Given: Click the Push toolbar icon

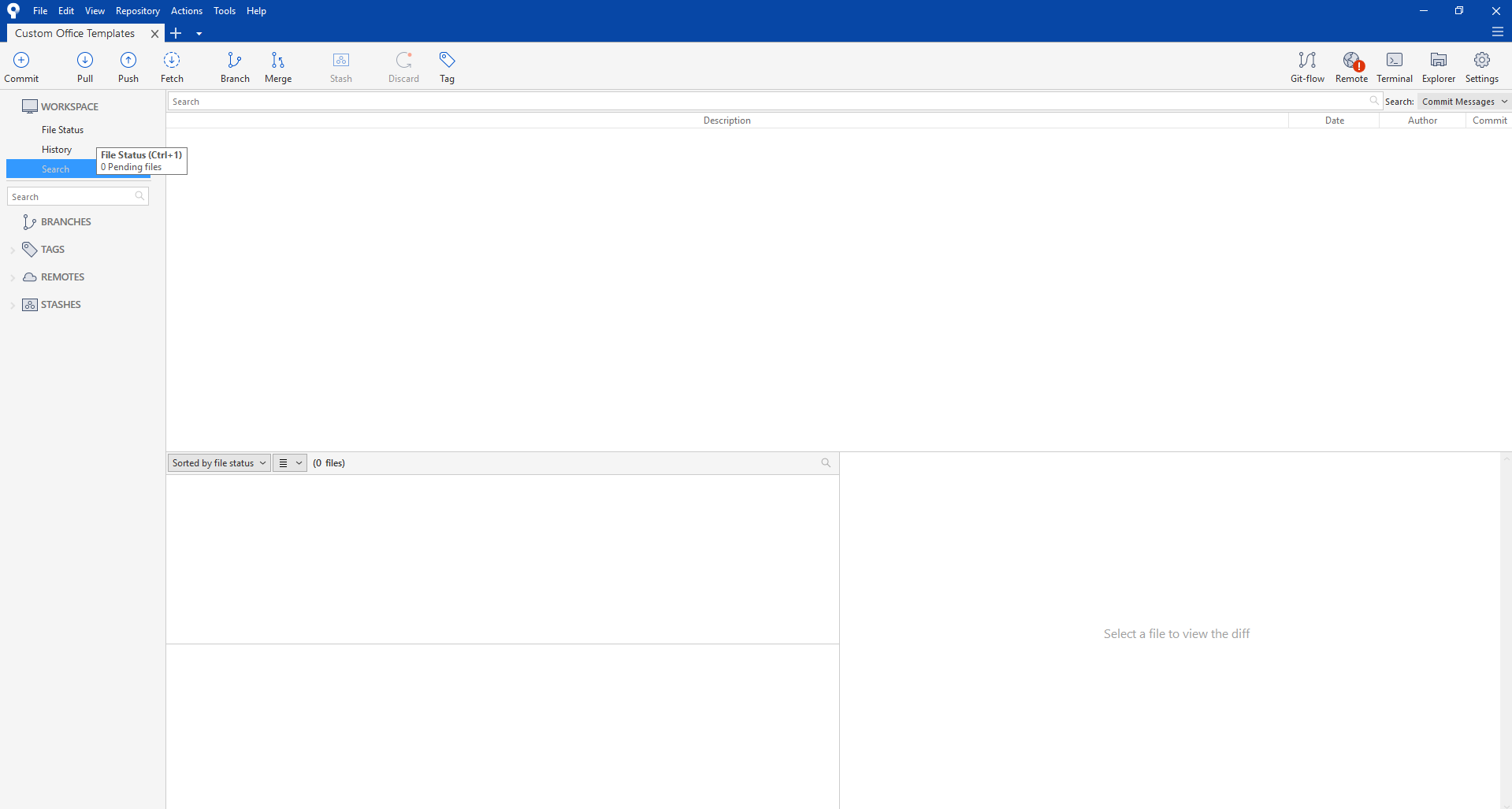Looking at the screenshot, I should tap(128, 67).
